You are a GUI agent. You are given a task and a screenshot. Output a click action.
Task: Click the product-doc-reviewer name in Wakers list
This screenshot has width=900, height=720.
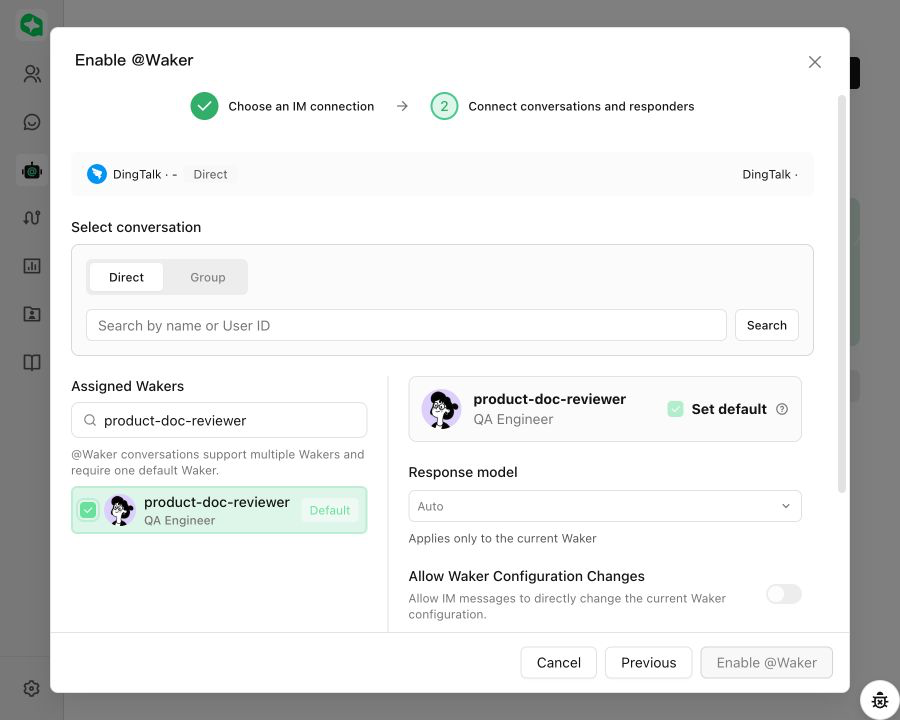[217, 502]
